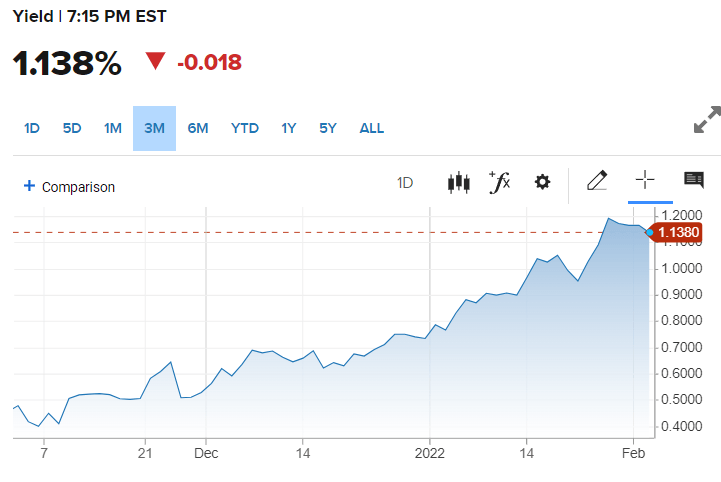Open the candlestick chart type selector

pyautogui.click(x=458, y=182)
